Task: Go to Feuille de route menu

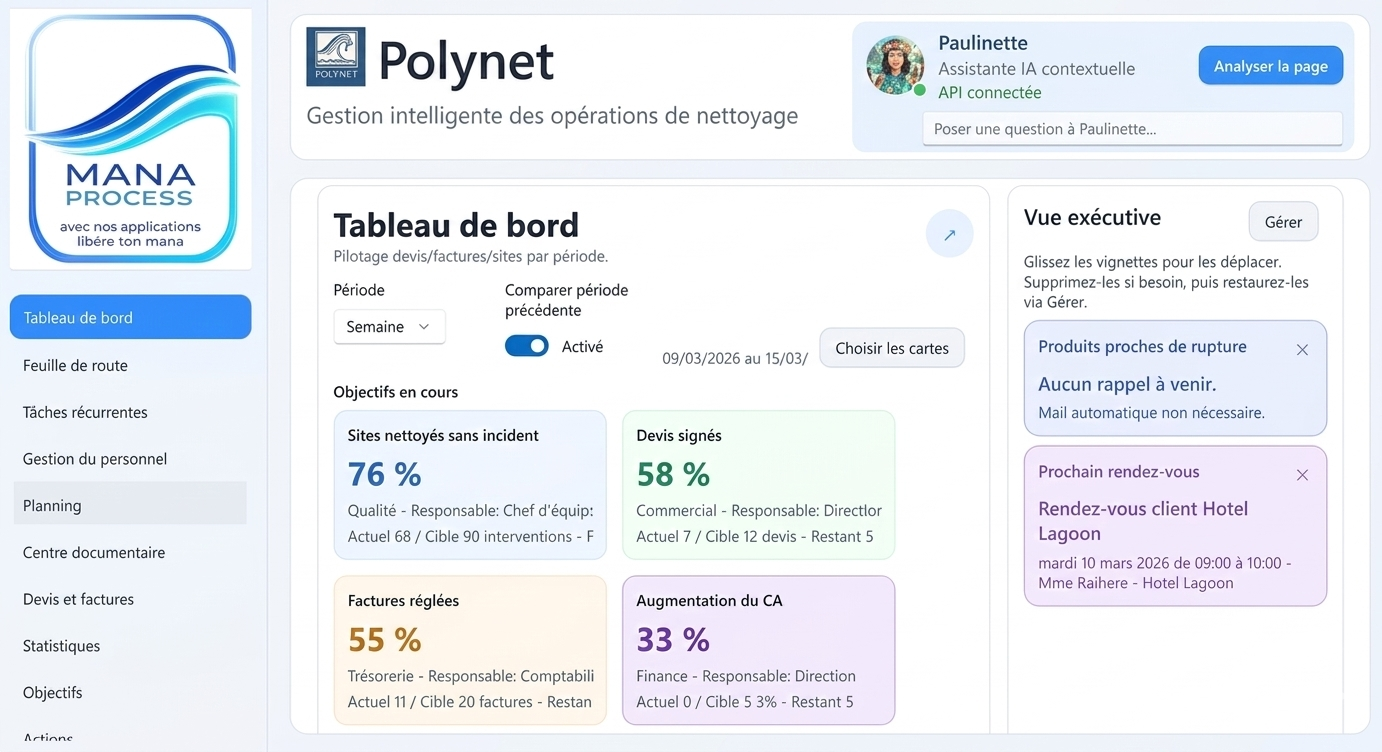Action: pyautogui.click(x=76, y=366)
